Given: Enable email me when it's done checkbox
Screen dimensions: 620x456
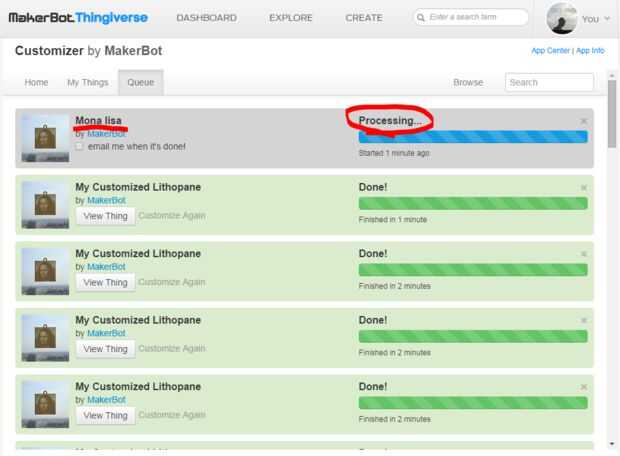Looking at the screenshot, I should pos(79,146).
